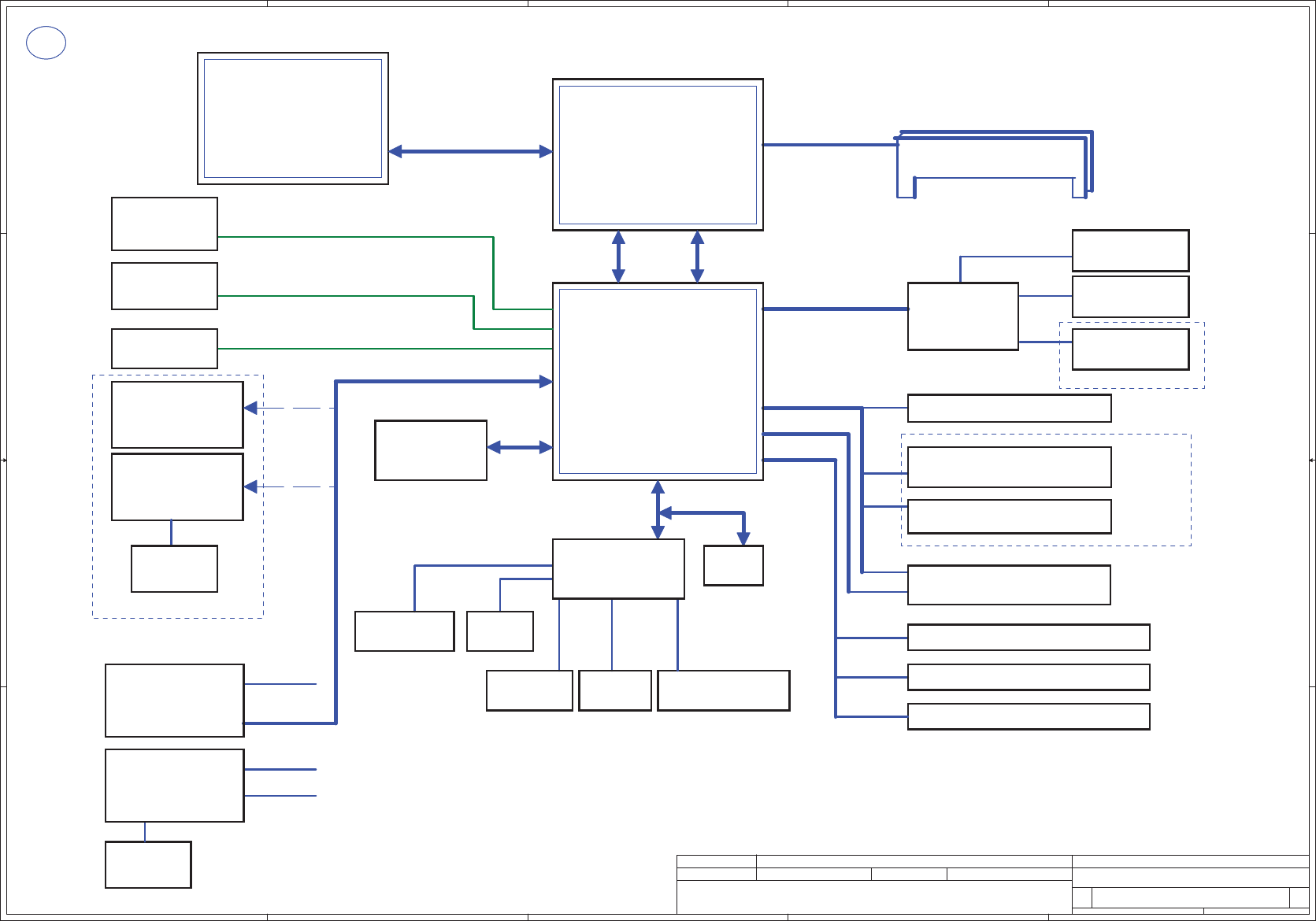Viewport: 1316px width, 921px height.
Task: Select the blue oval shape in the sheet corner
Action: tap(46, 43)
